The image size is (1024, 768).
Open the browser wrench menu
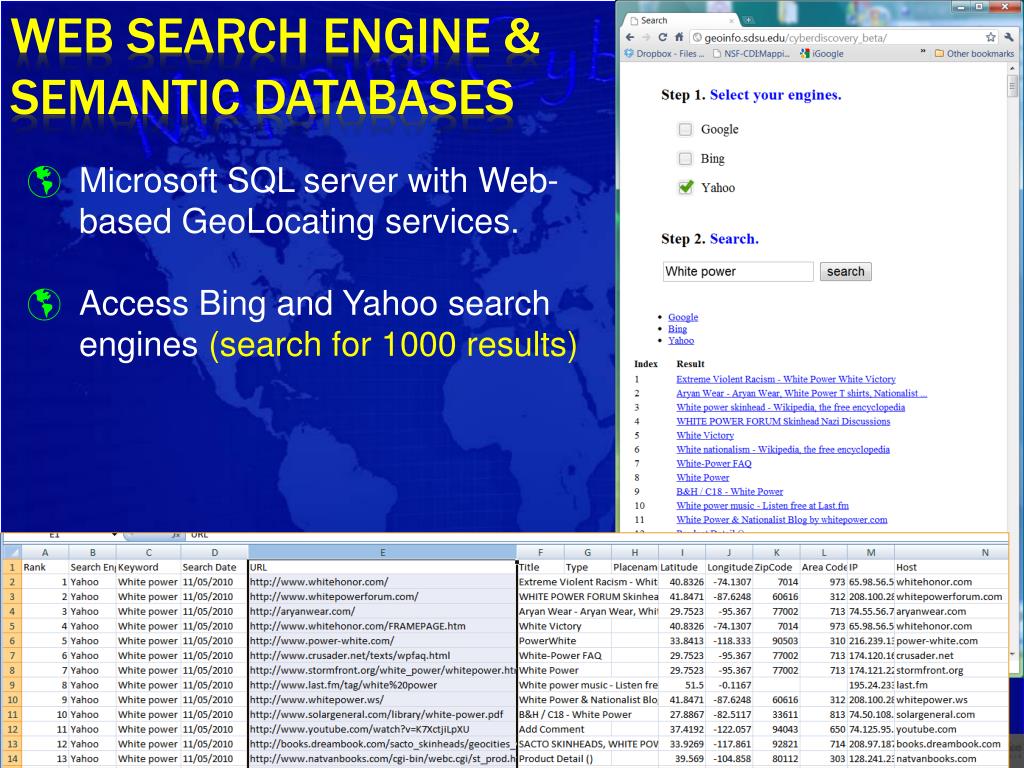[1010, 37]
